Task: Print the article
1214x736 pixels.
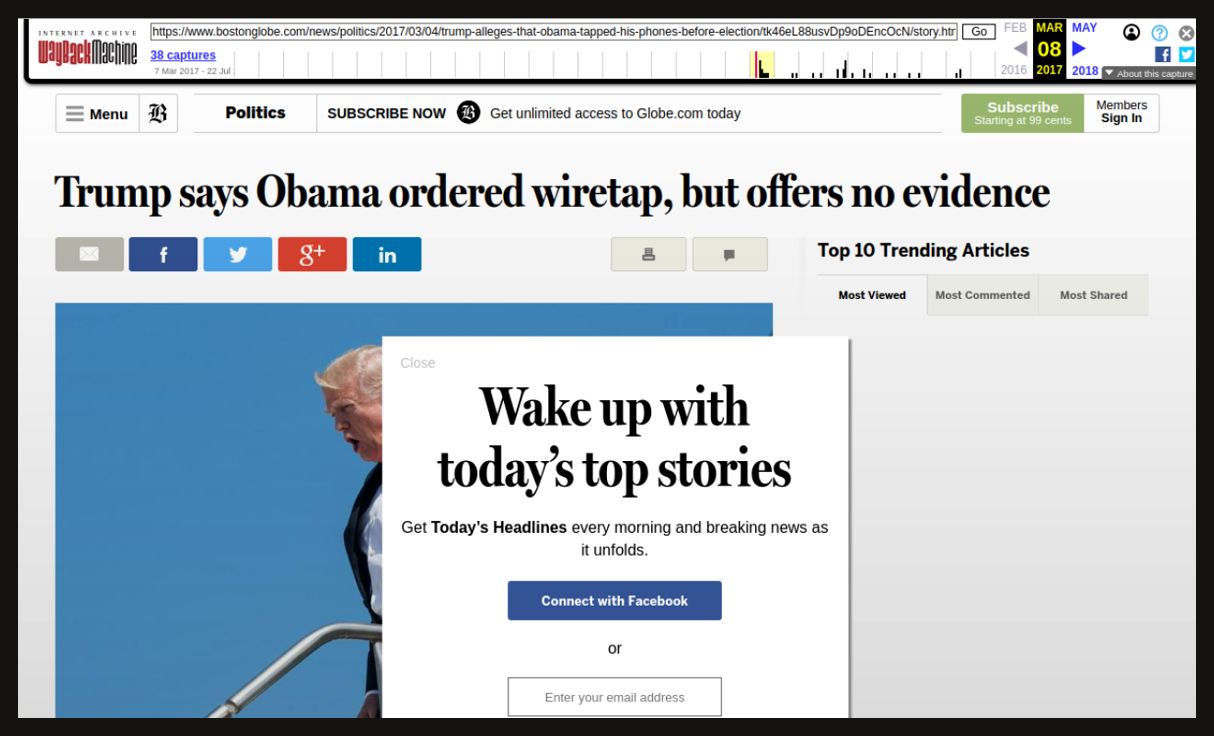Action: point(649,254)
